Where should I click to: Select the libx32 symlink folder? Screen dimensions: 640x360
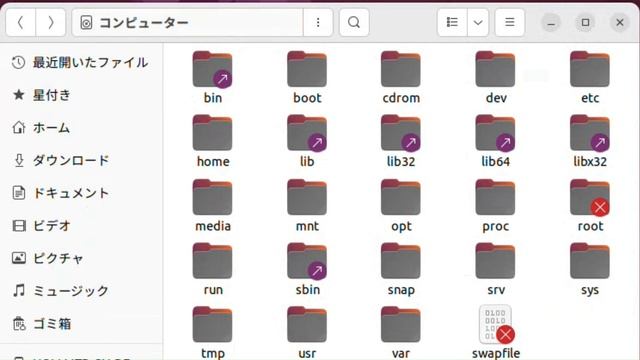(590, 133)
